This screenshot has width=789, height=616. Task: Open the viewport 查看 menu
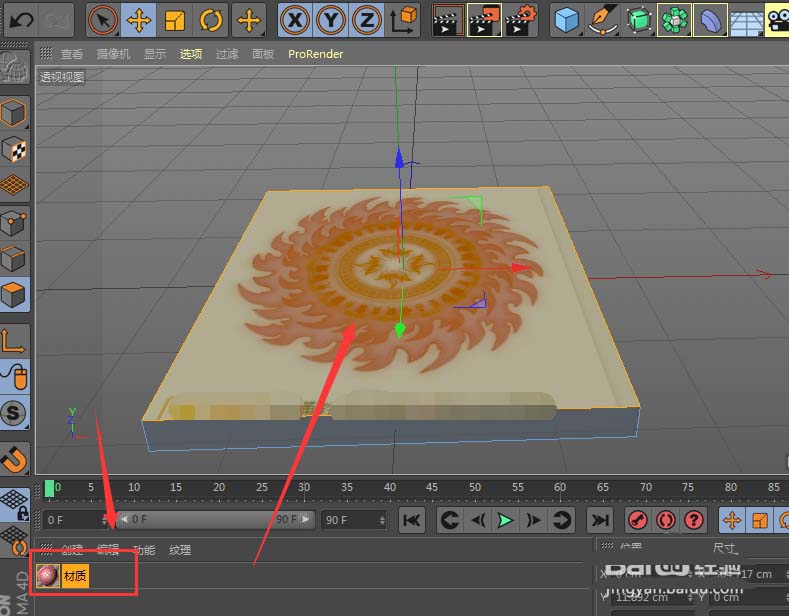[x=71, y=54]
